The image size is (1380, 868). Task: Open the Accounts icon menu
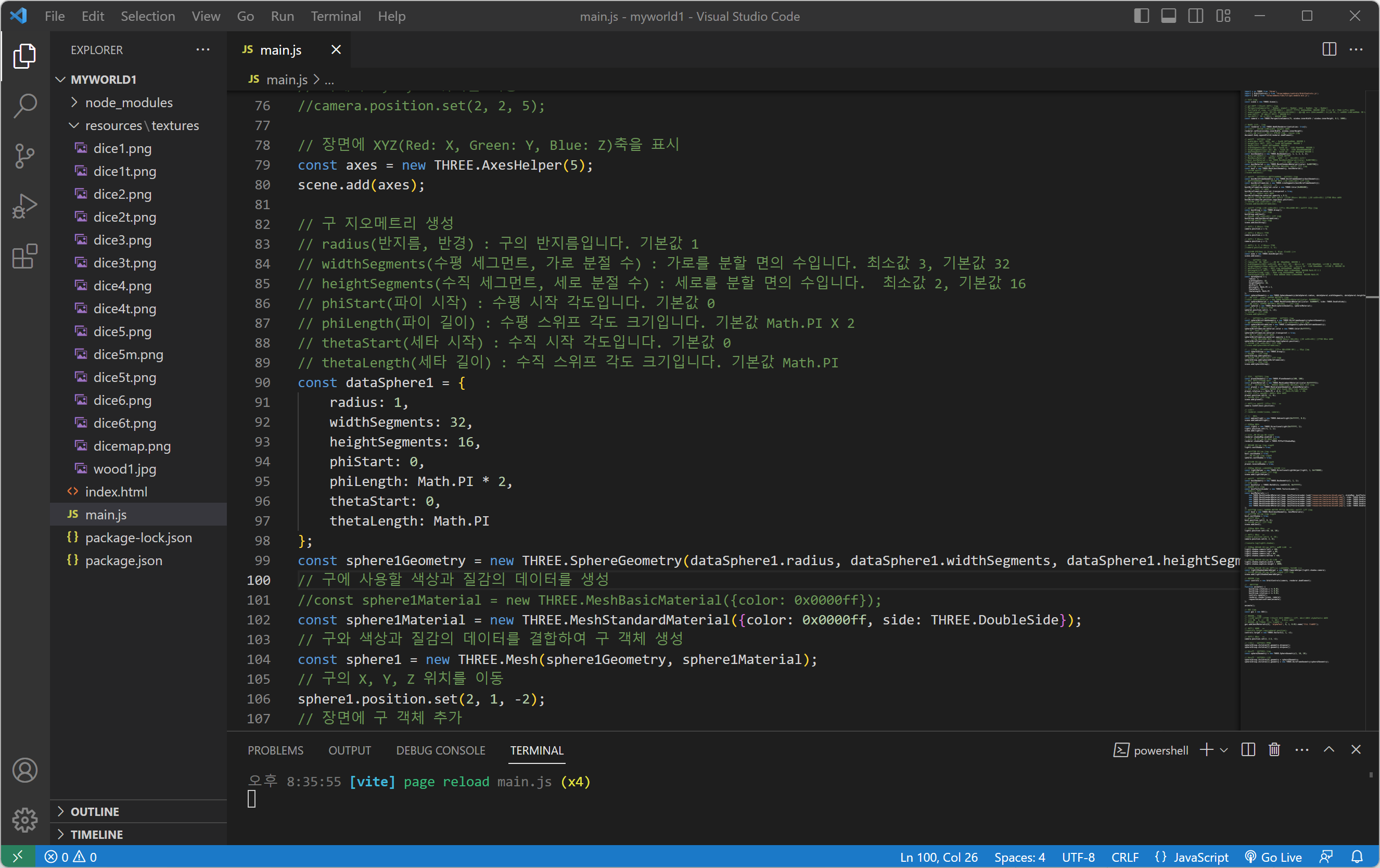(24, 770)
